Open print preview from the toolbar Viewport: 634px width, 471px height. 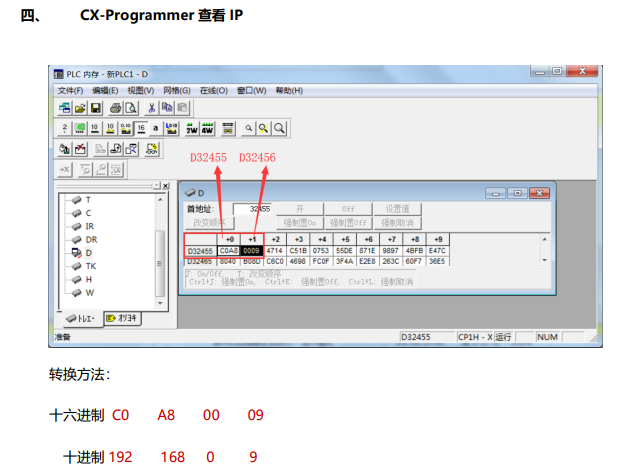[131, 108]
